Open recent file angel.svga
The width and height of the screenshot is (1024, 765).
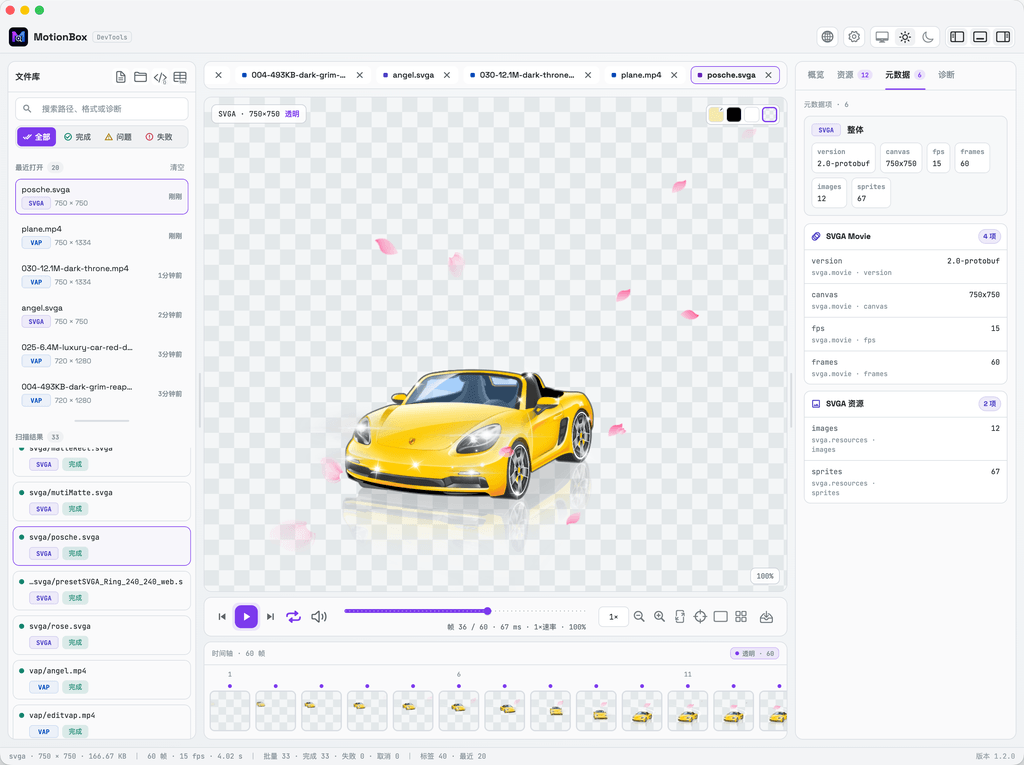(x=102, y=315)
